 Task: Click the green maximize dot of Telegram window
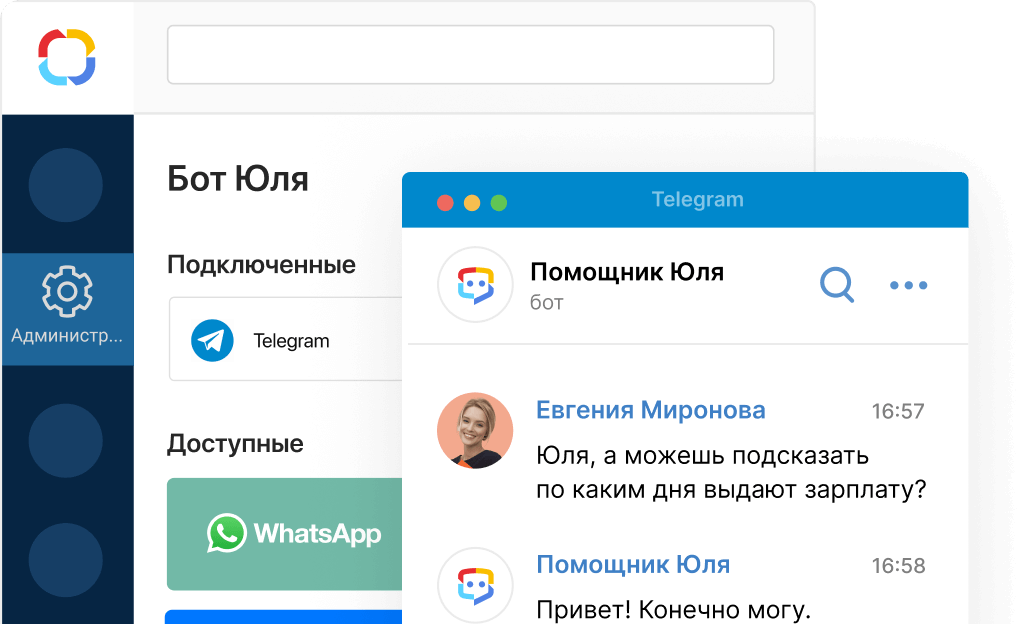499,203
